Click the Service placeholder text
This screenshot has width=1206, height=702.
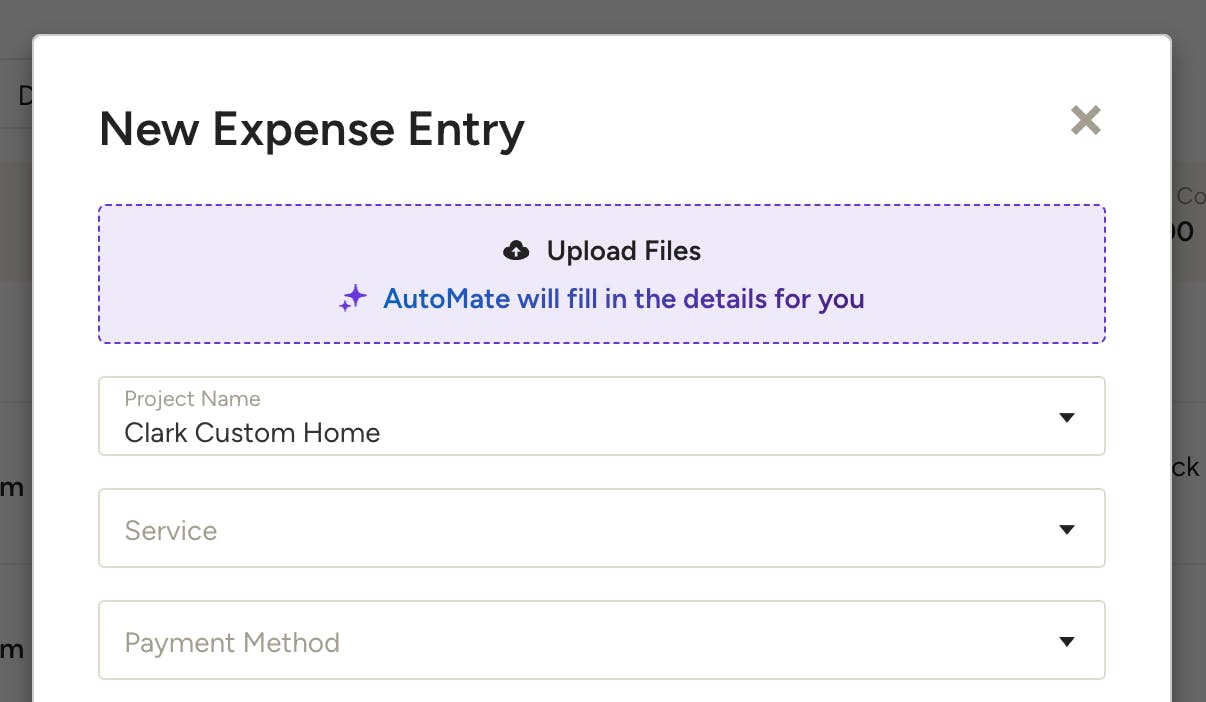click(170, 530)
